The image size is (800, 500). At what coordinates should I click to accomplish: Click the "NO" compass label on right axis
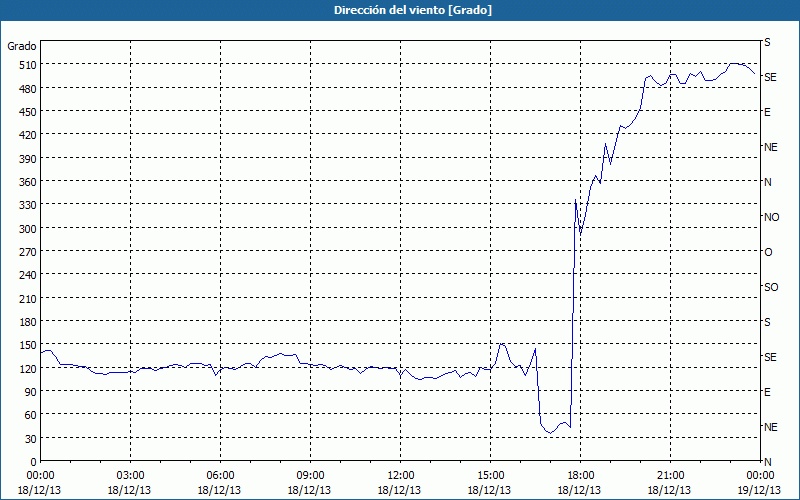click(x=771, y=217)
